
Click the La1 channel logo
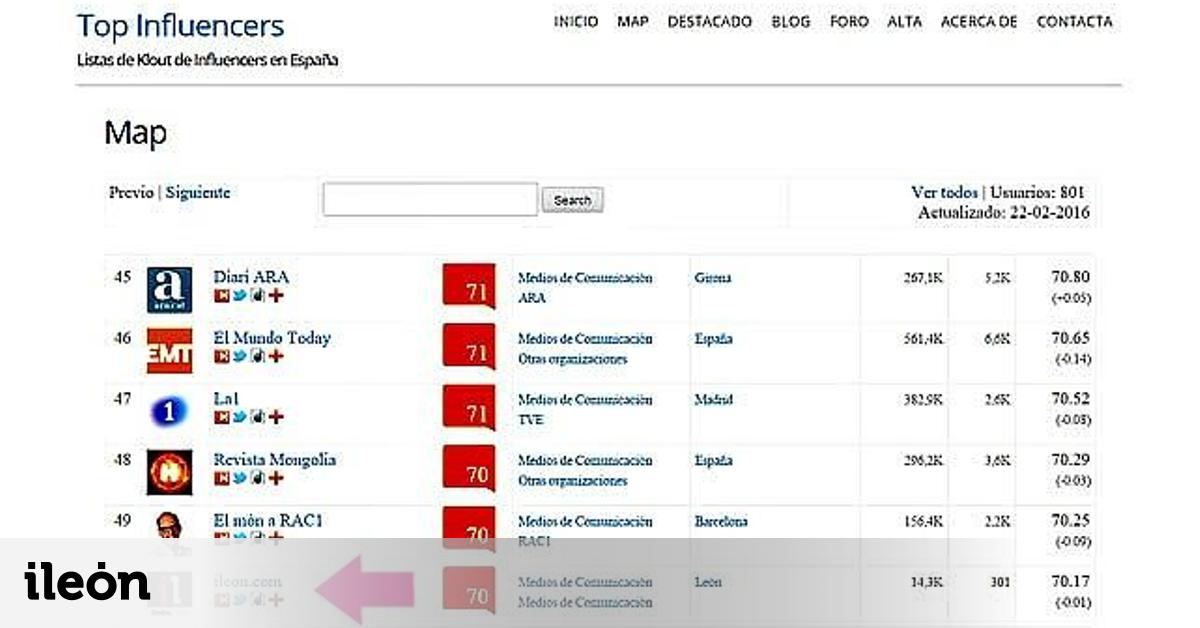[x=168, y=409]
